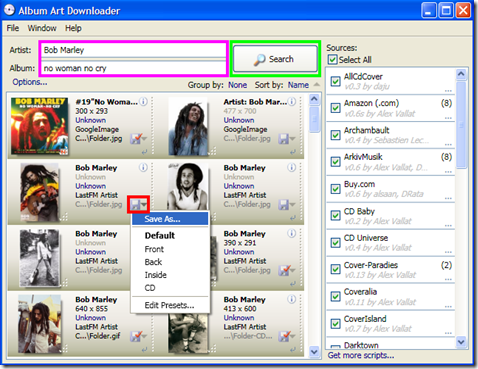Click the Album field with no woman no cry

(x=133, y=68)
